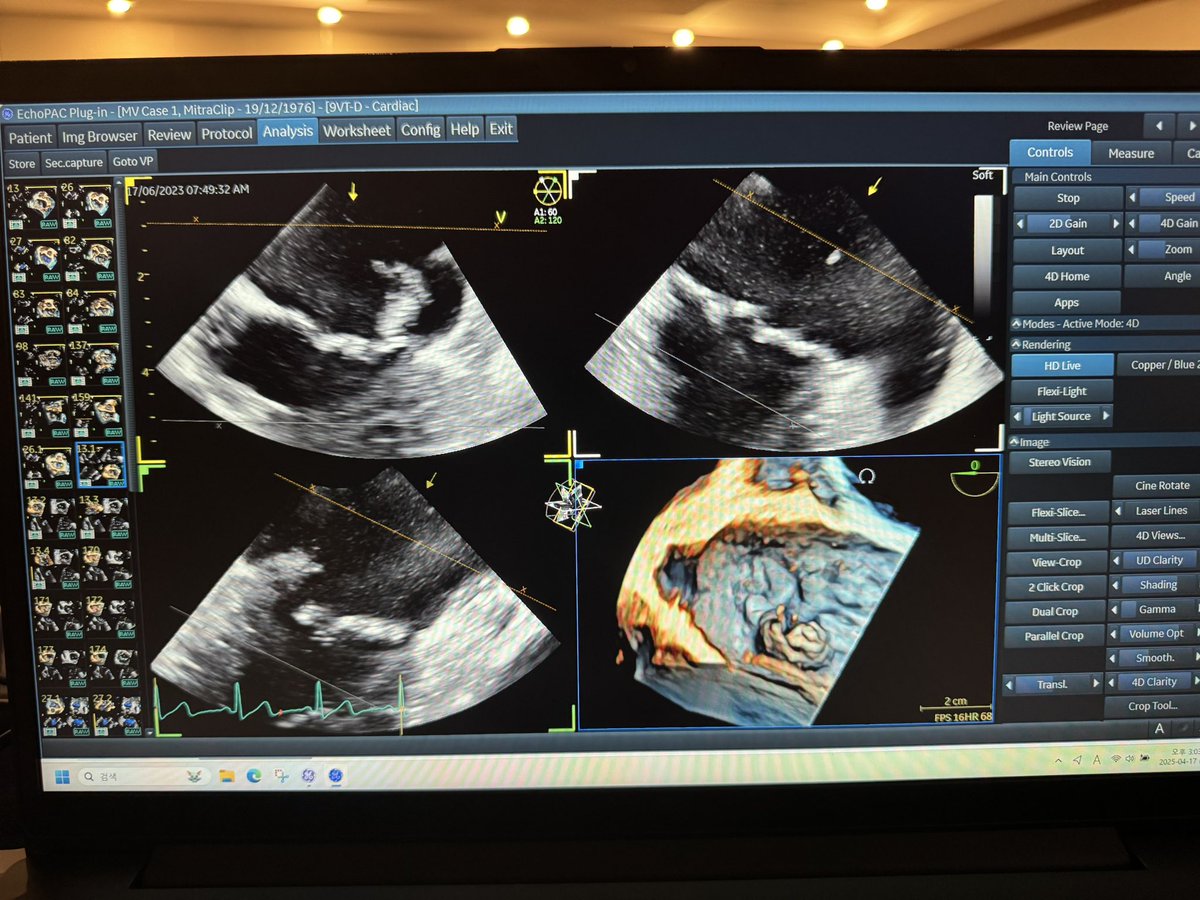The height and width of the screenshot is (900, 1200).
Task: Click the Store button
Action: coord(21,163)
